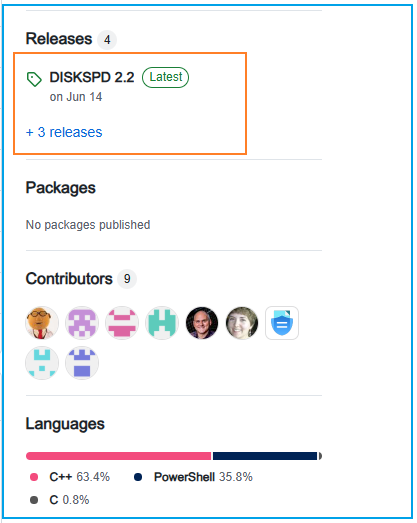Open the light cyan identicon contributor
This screenshot has width=417, height=523.
[42, 363]
